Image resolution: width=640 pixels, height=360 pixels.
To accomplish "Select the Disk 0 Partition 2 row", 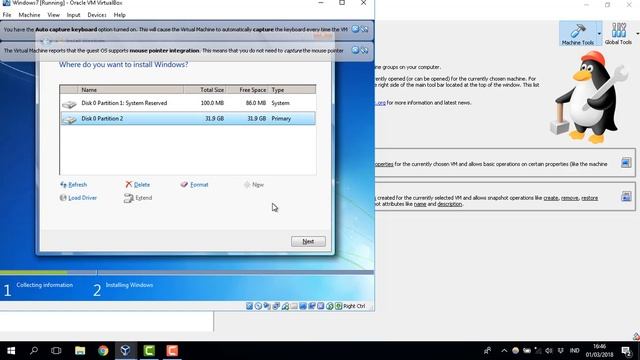I will [188, 118].
